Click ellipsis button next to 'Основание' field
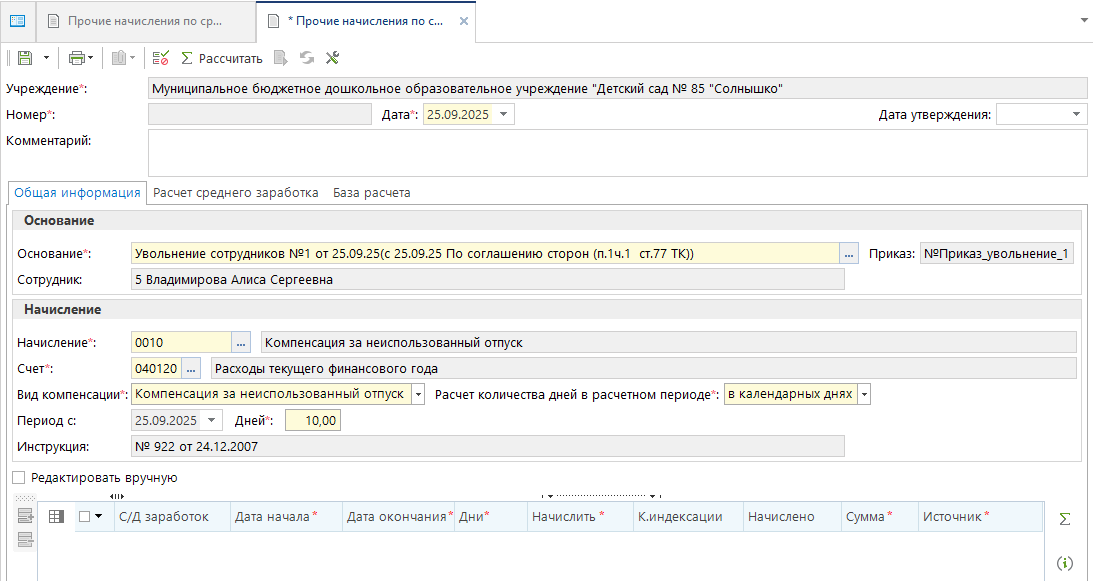The image size is (1093, 581). point(849,254)
